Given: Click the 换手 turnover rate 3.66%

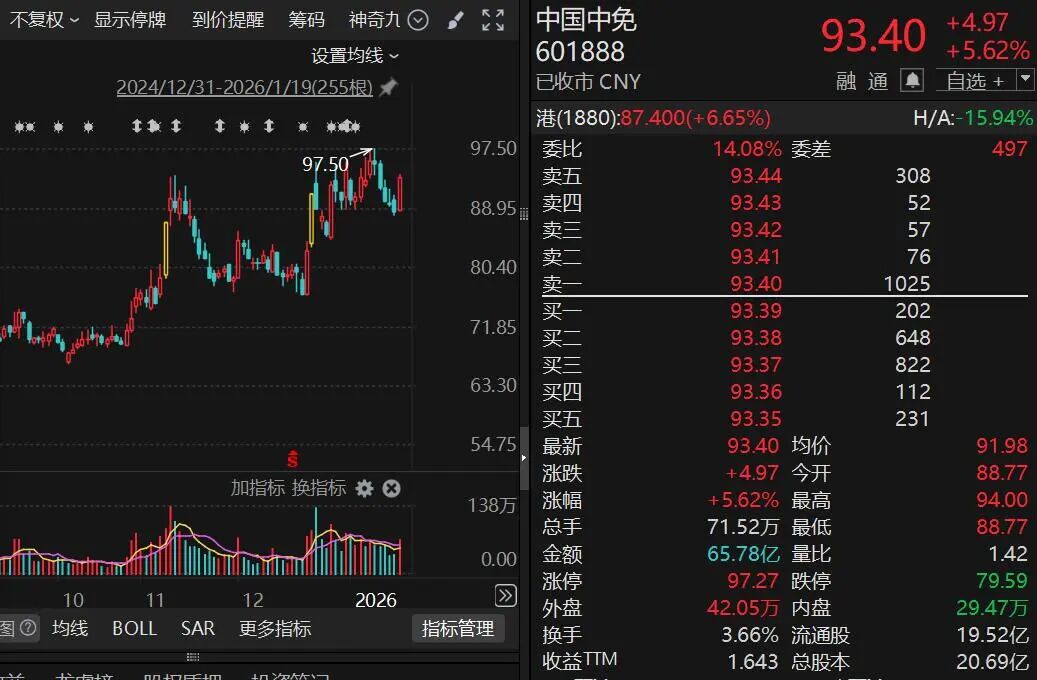Looking at the screenshot, I should (x=749, y=635).
